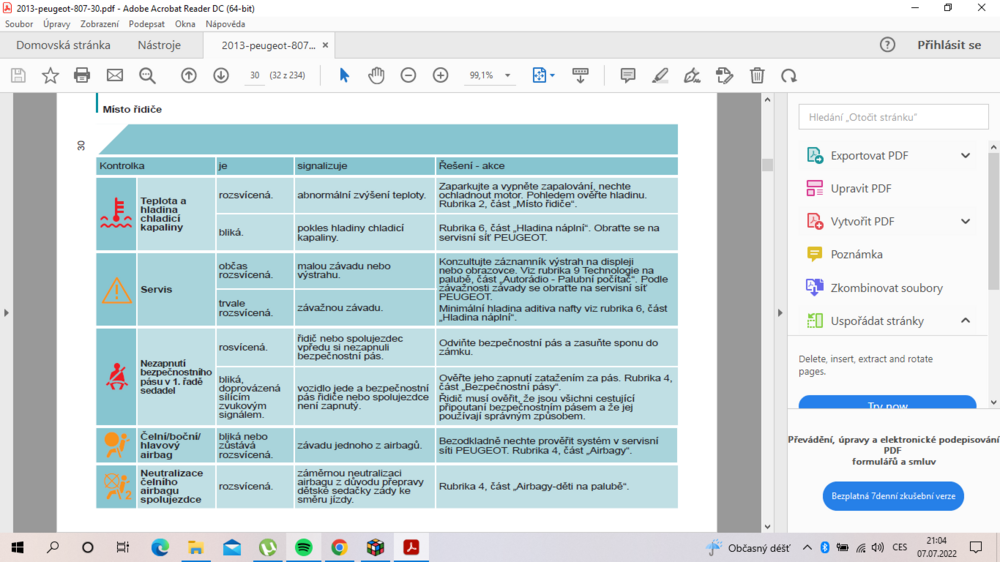This screenshot has width=1000, height=562.
Task: Go to previous page arrow
Action: point(189,75)
